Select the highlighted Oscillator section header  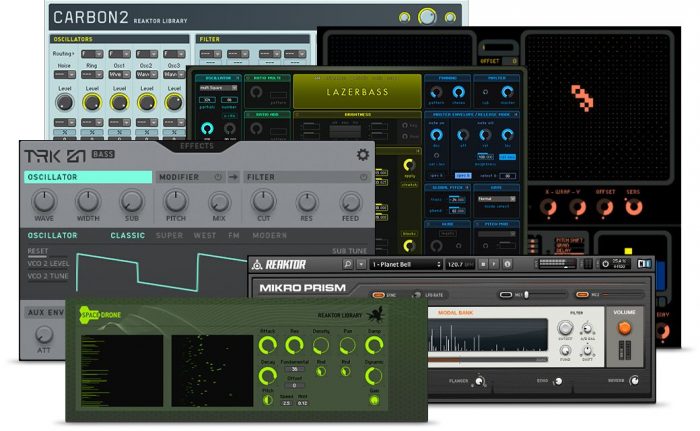pos(88,177)
